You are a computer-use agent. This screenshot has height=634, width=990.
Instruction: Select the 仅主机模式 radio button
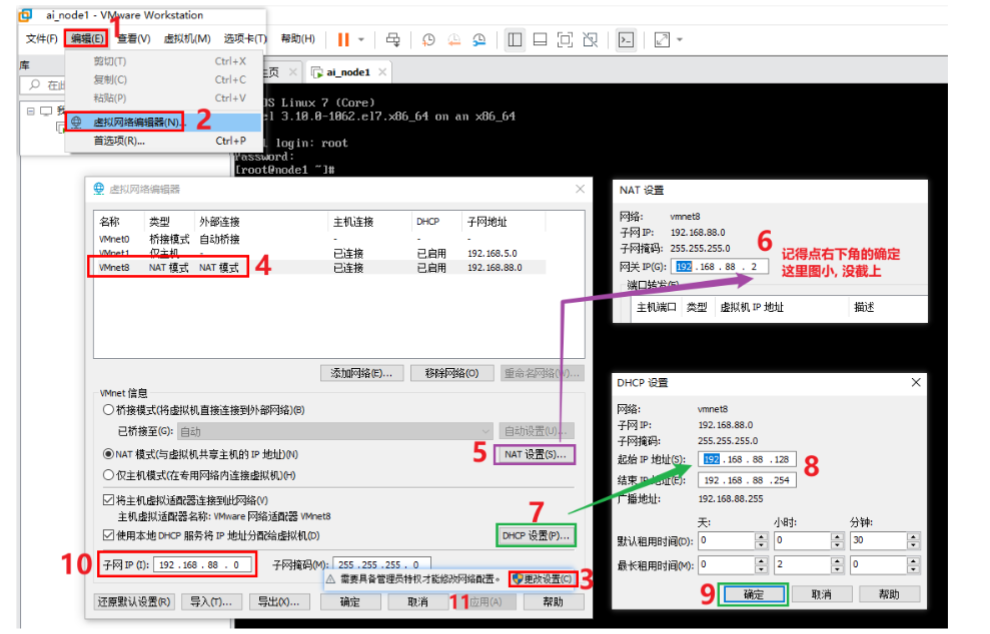pyautogui.click(x=109, y=475)
